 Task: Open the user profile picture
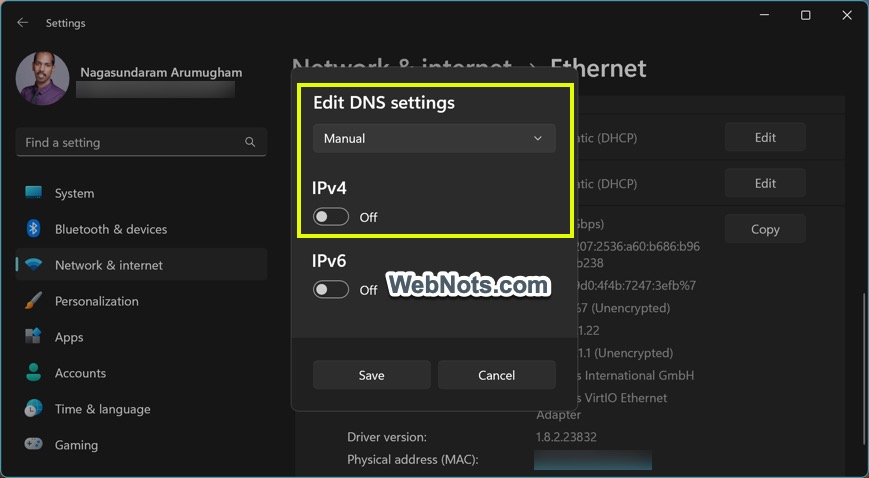(x=43, y=79)
